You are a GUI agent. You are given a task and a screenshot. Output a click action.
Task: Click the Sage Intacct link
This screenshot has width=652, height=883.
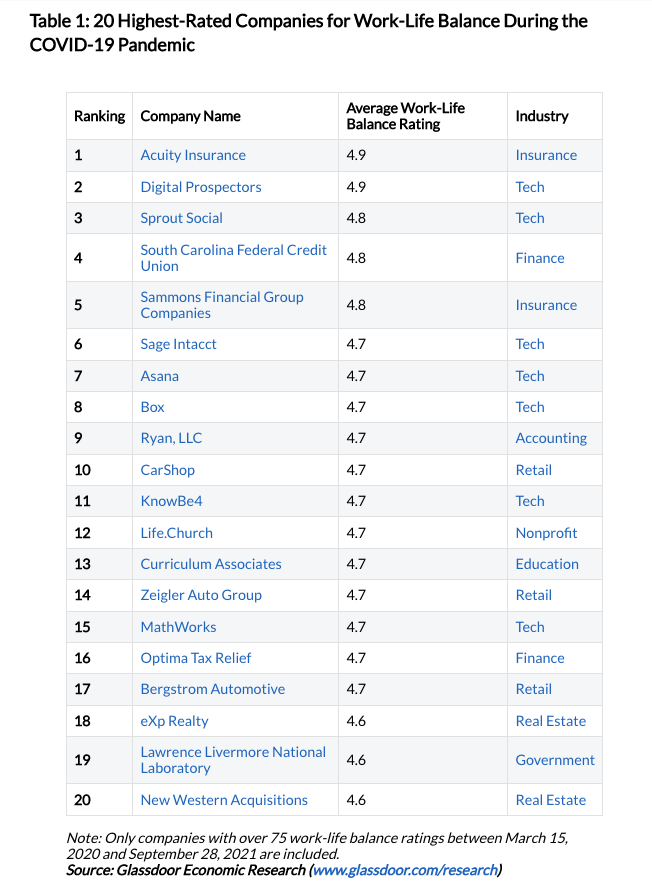pos(178,344)
